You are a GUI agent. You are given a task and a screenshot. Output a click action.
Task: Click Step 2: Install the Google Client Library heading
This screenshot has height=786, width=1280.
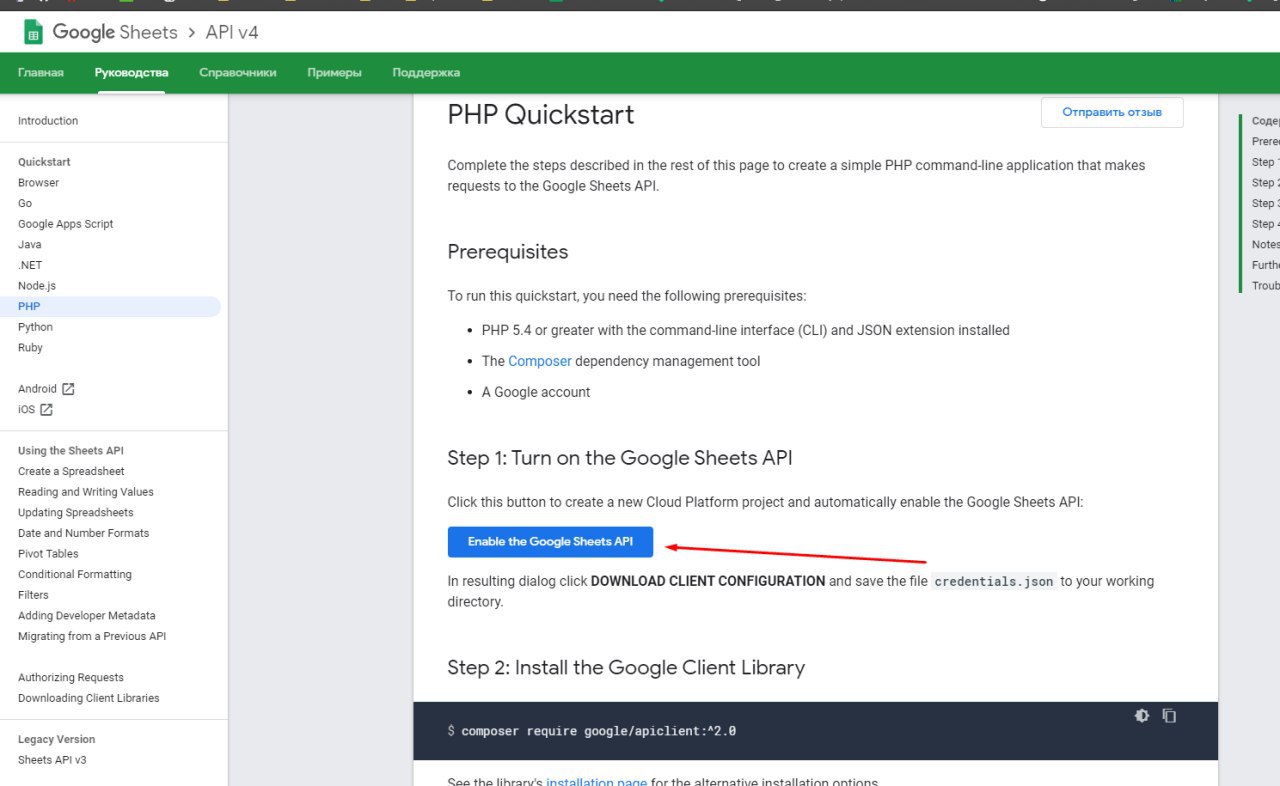(626, 667)
